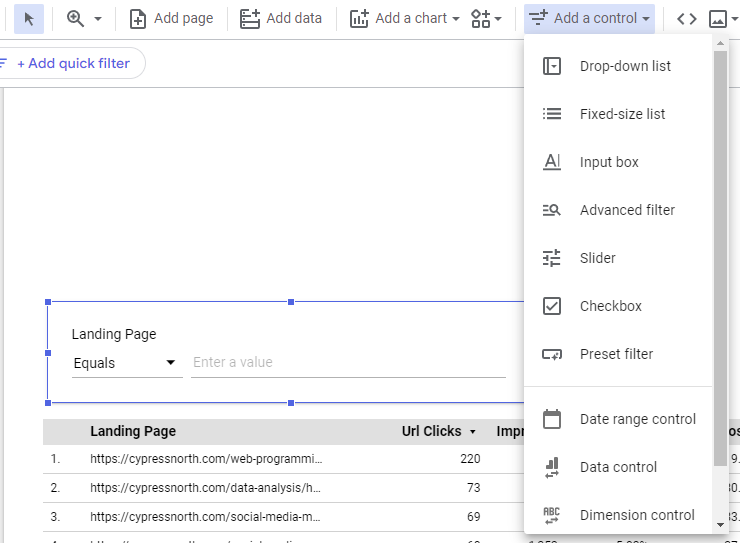Click the Data control chart icon
This screenshot has height=543, width=740.
pos(552,468)
